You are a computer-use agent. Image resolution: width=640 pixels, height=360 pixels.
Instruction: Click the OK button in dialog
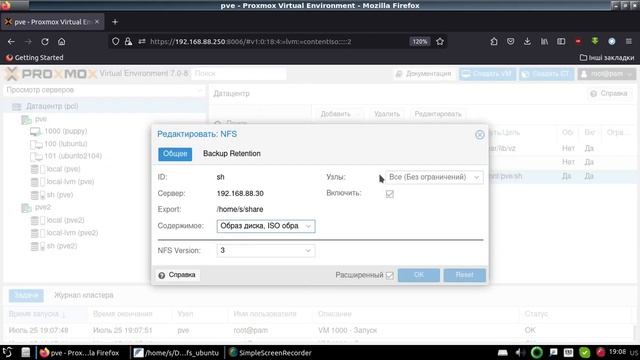(x=419, y=275)
